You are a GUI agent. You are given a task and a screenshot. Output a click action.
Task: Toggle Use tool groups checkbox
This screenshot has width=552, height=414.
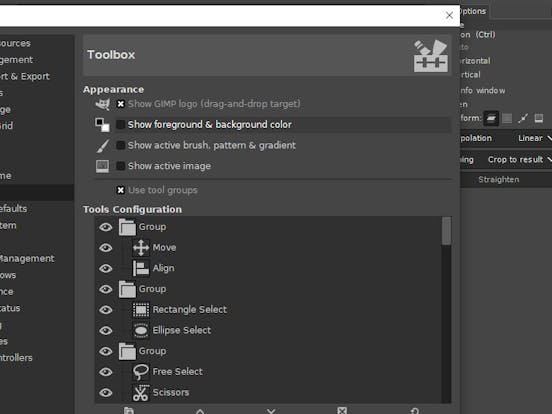120,190
